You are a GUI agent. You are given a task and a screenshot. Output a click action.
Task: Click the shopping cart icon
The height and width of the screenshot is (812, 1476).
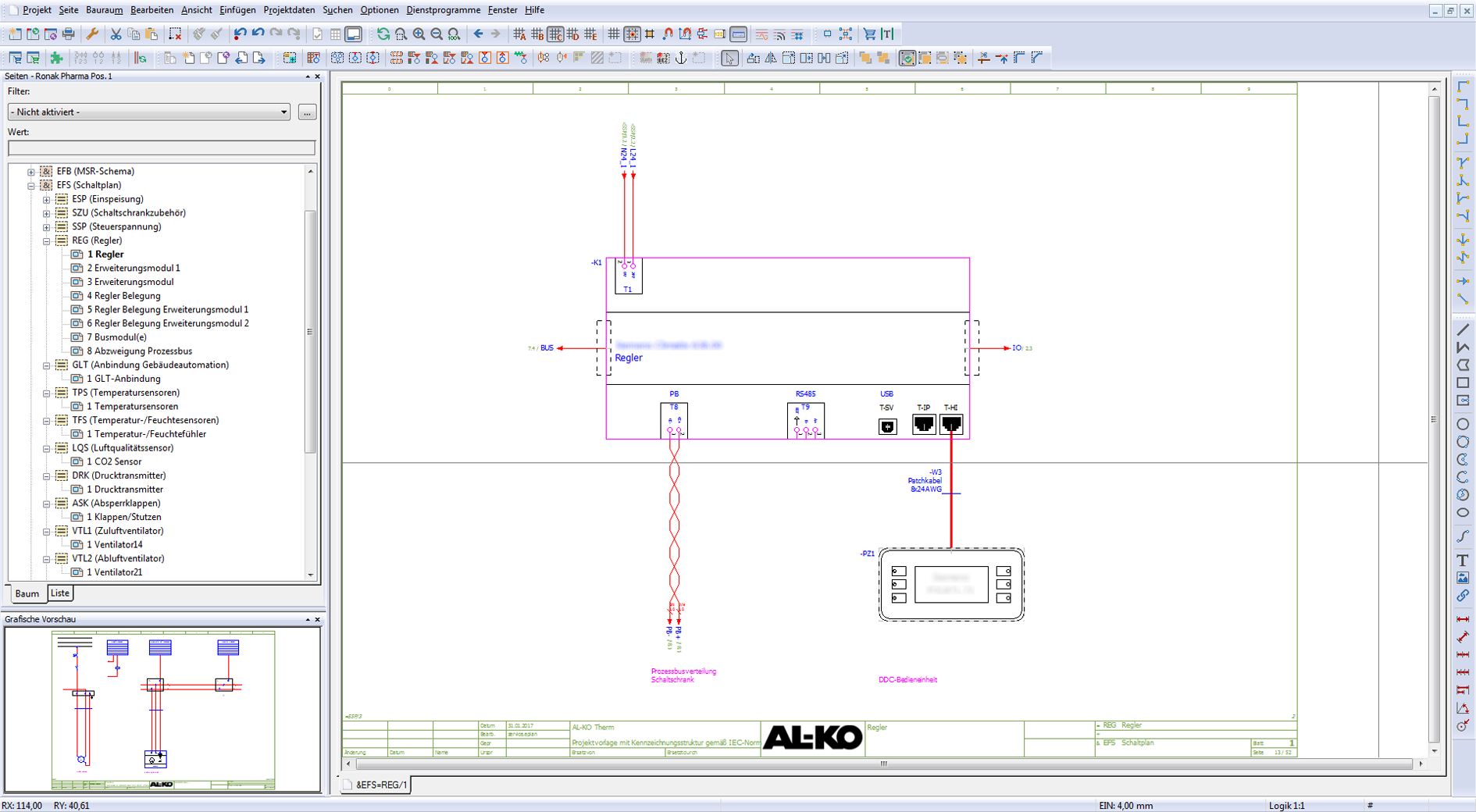(x=869, y=34)
